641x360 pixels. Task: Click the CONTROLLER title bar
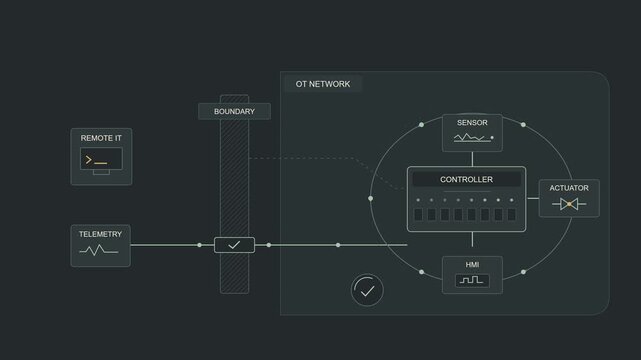coord(466,179)
